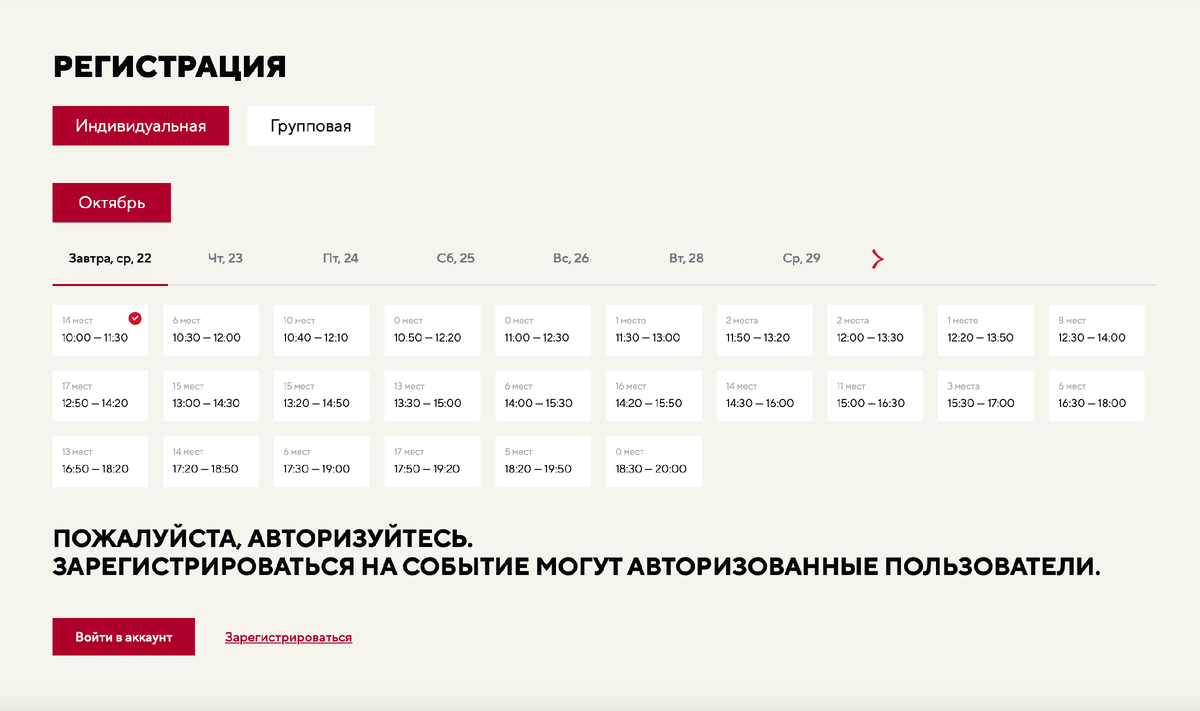
Task: Select the Вт, 28 date
Action: 688,257
